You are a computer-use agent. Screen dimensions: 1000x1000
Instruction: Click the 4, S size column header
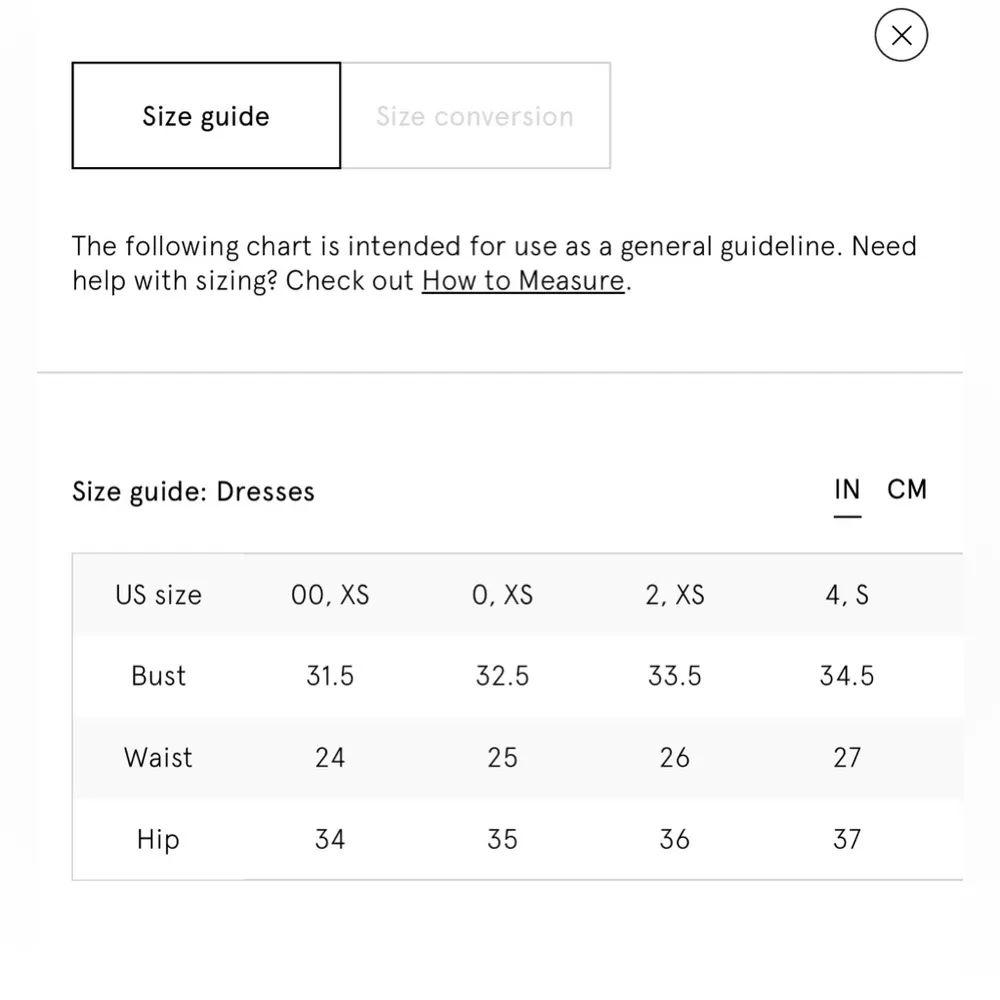click(847, 595)
